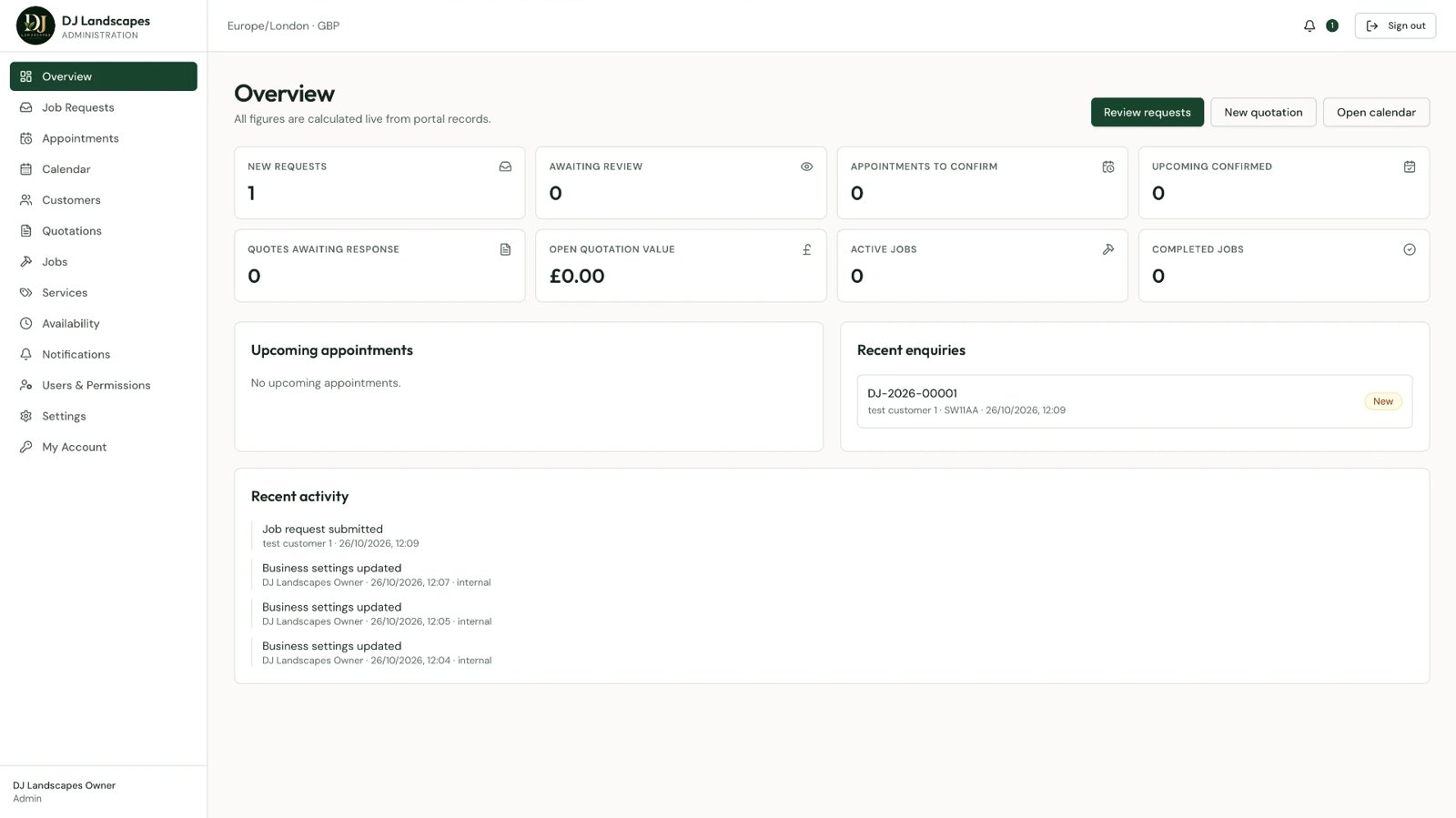
Task: Go to Jobs in the sidebar
Action: point(103,262)
